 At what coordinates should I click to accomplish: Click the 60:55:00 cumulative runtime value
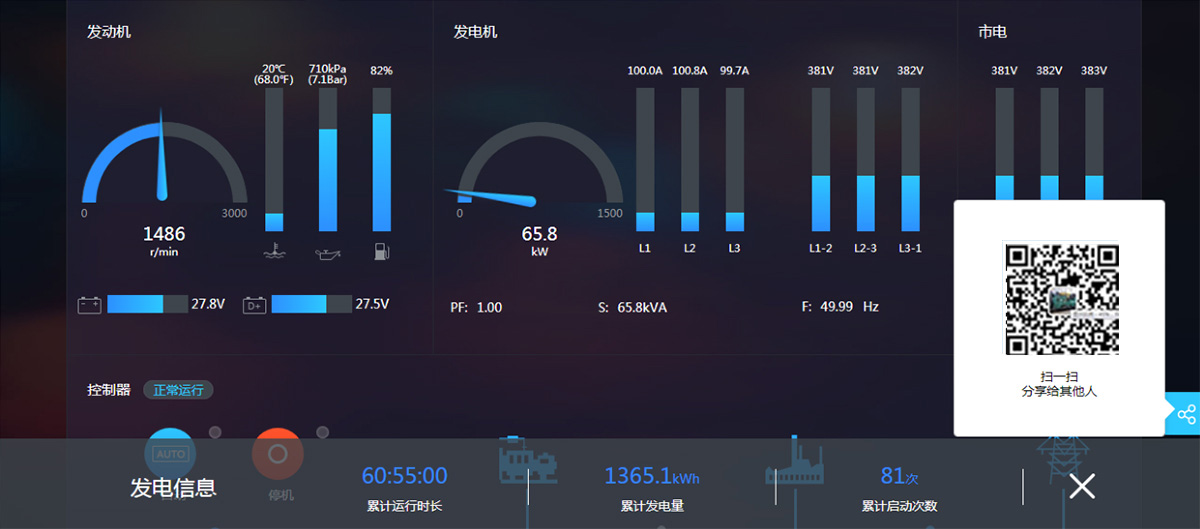coord(404,476)
